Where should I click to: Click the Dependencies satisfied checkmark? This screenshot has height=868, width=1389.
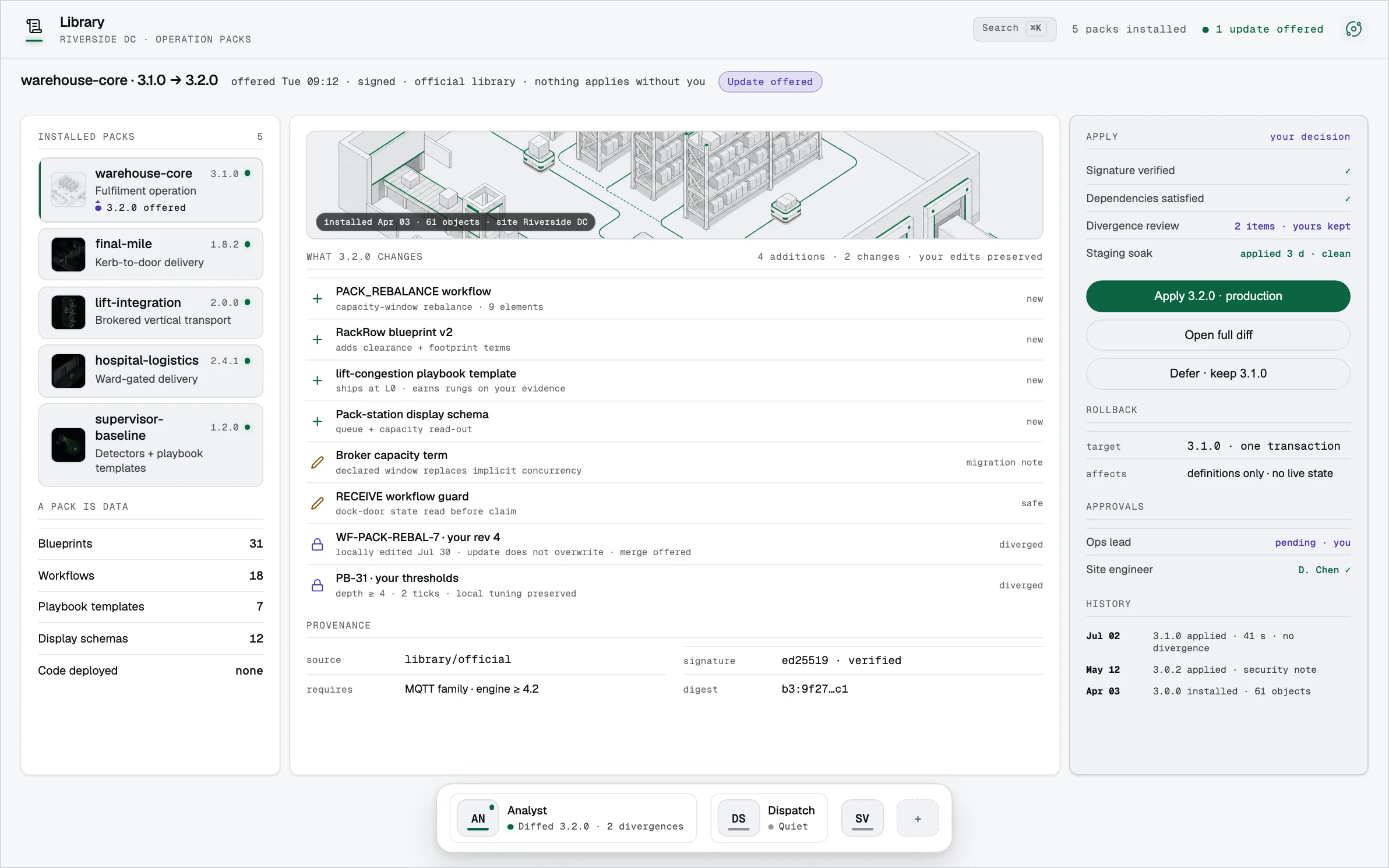(x=1348, y=199)
